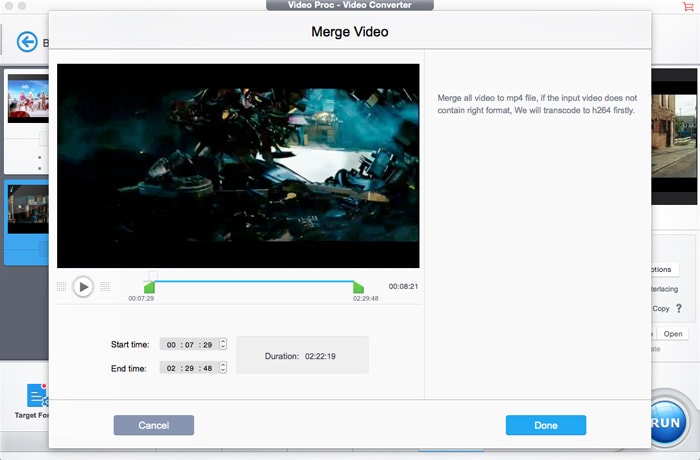Click the Start time stepper arrows

(223, 344)
